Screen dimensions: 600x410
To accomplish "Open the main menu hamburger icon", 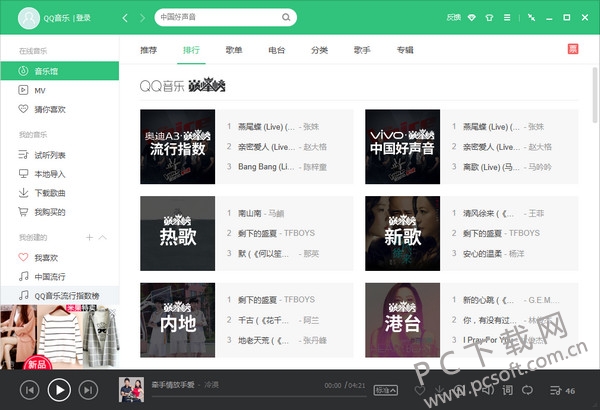I will pyautogui.click(x=507, y=18).
